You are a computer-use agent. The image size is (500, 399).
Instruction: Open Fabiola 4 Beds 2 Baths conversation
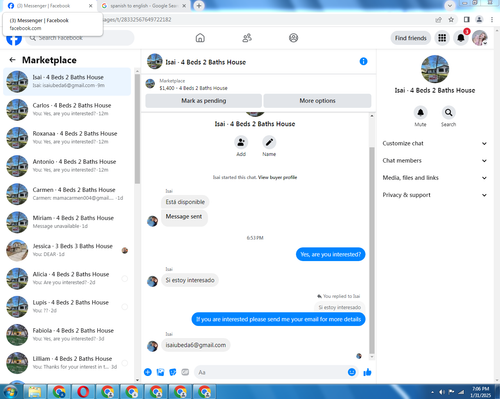tap(67, 335)
